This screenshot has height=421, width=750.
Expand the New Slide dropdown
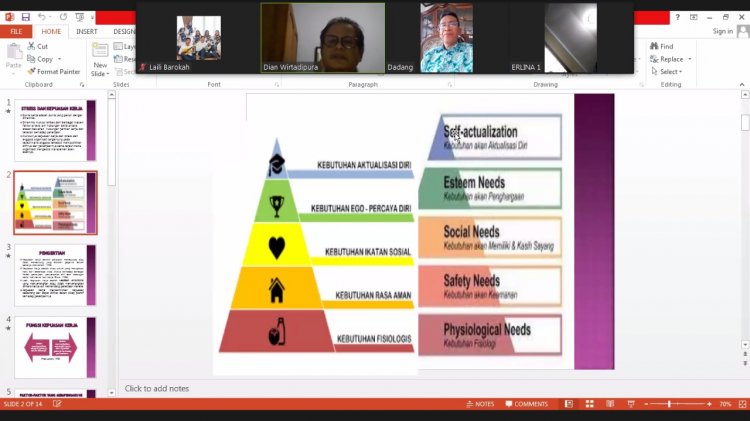(x=100, y=74)
